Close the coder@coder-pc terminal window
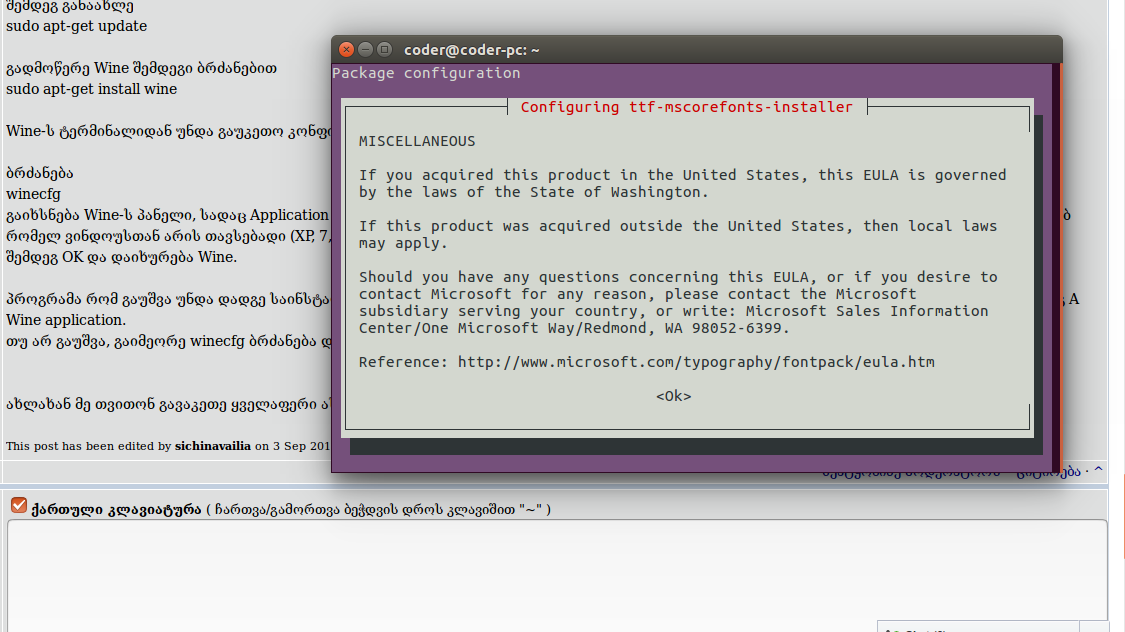 click(x=347, y=49)
